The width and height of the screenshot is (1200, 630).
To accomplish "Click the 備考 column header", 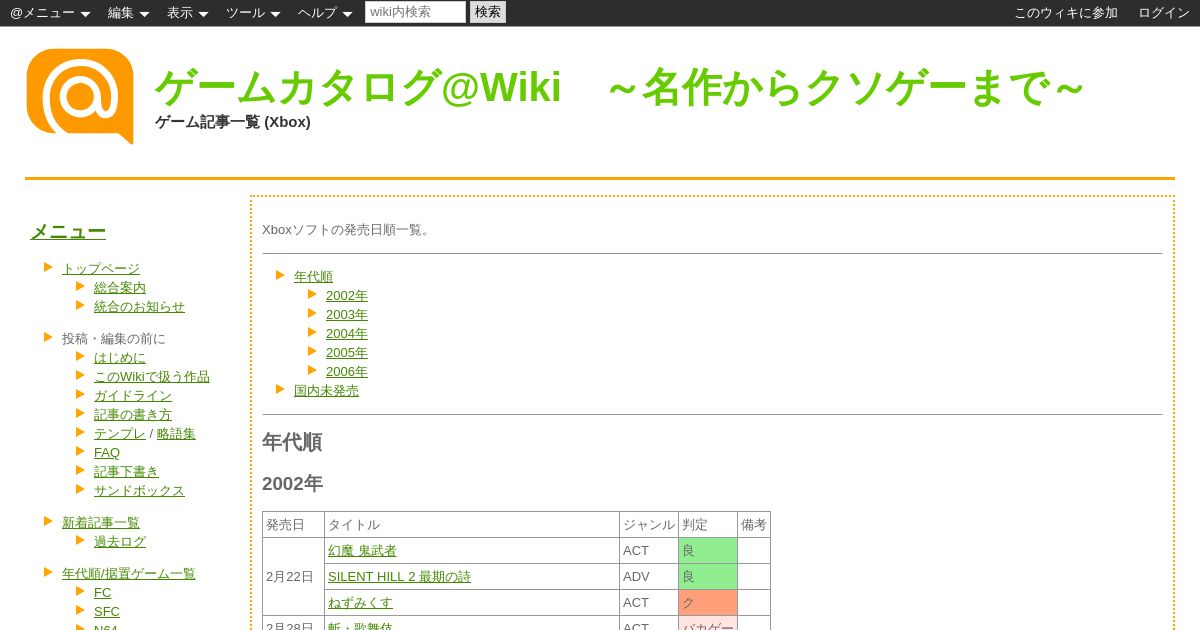I will [754, 524].
